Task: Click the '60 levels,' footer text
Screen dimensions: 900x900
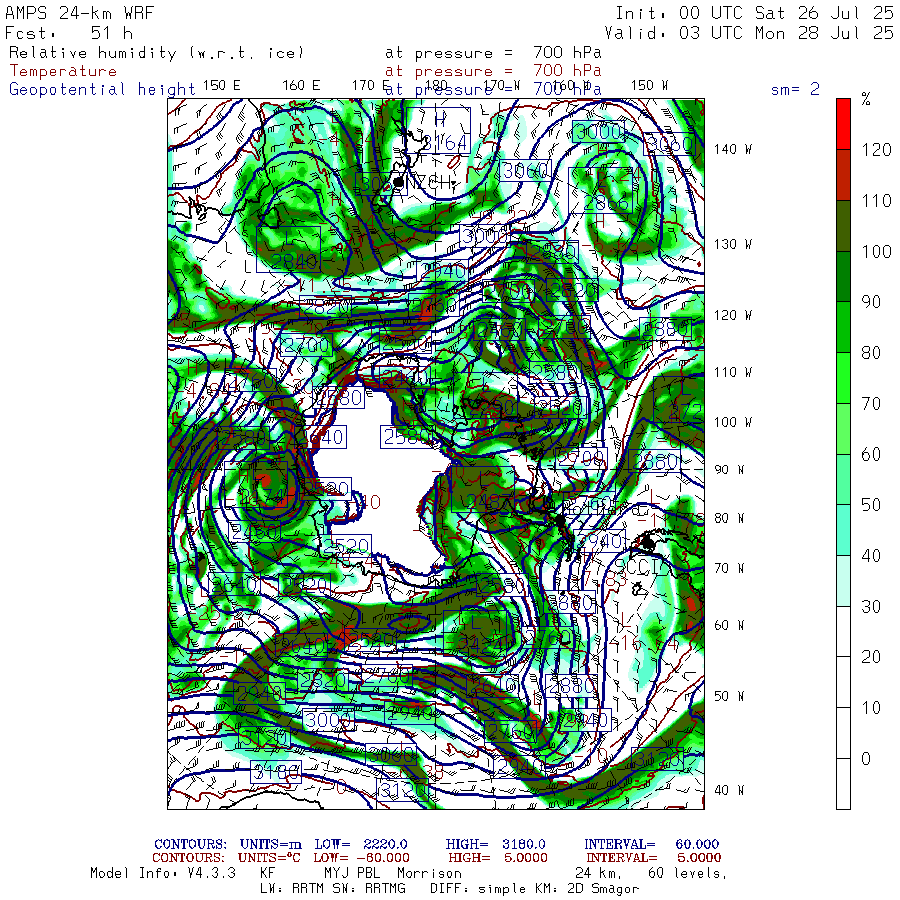Action: pyautogui.click(x=688, y=874)
